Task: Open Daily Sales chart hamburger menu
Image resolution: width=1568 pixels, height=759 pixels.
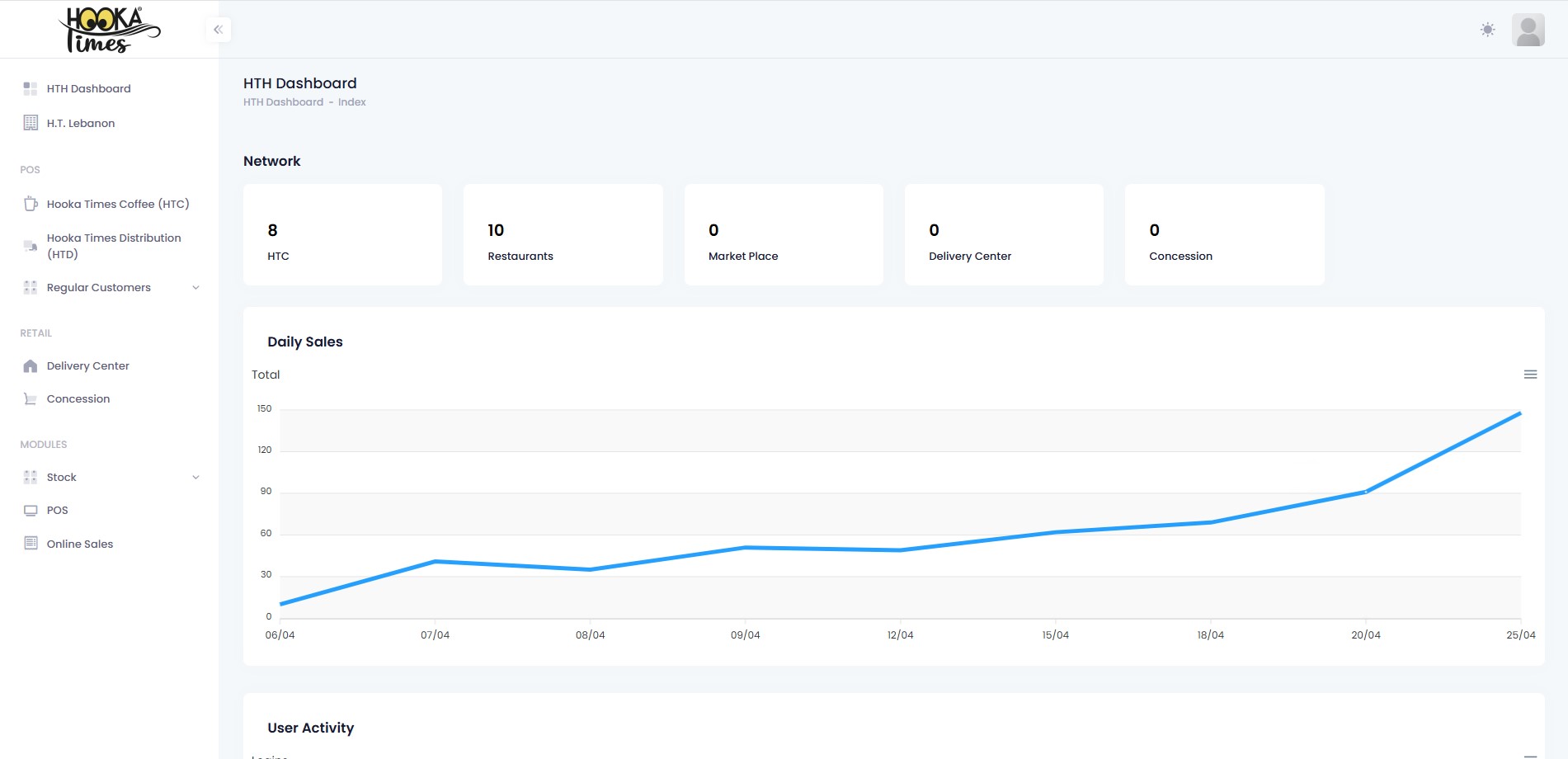Action: 1530,375
